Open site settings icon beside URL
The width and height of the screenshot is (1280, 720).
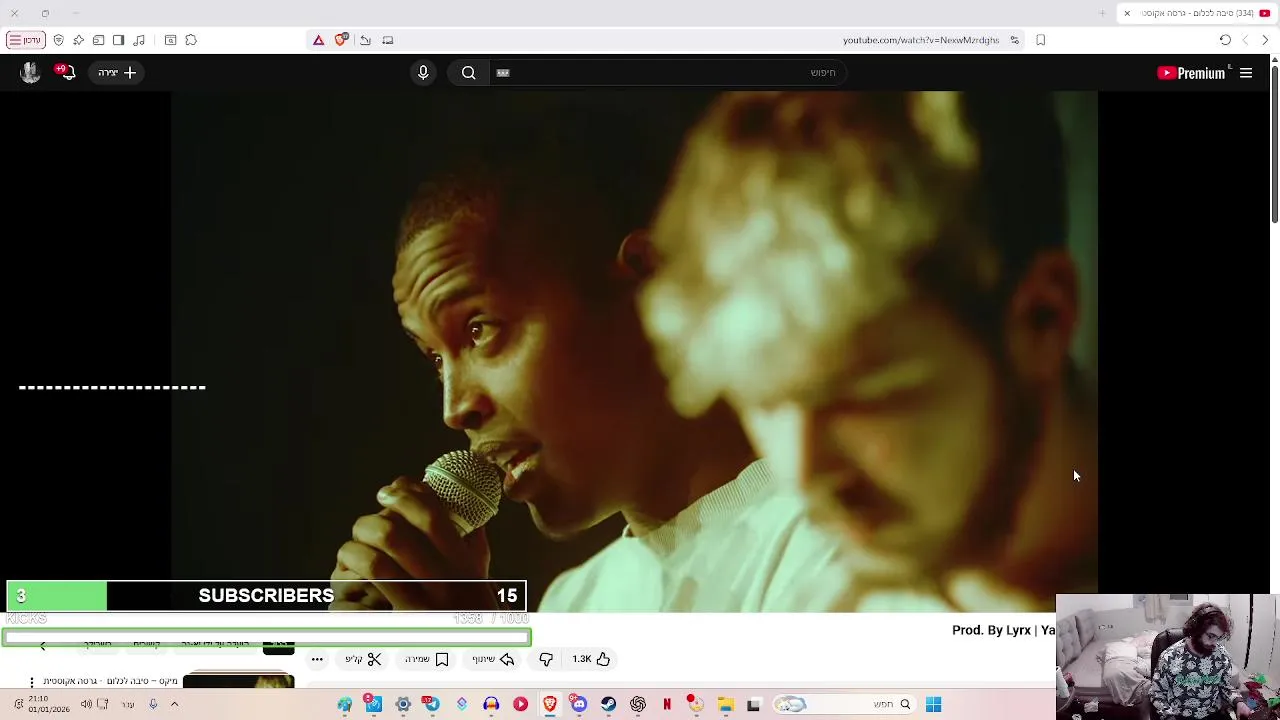point(1014,40)
